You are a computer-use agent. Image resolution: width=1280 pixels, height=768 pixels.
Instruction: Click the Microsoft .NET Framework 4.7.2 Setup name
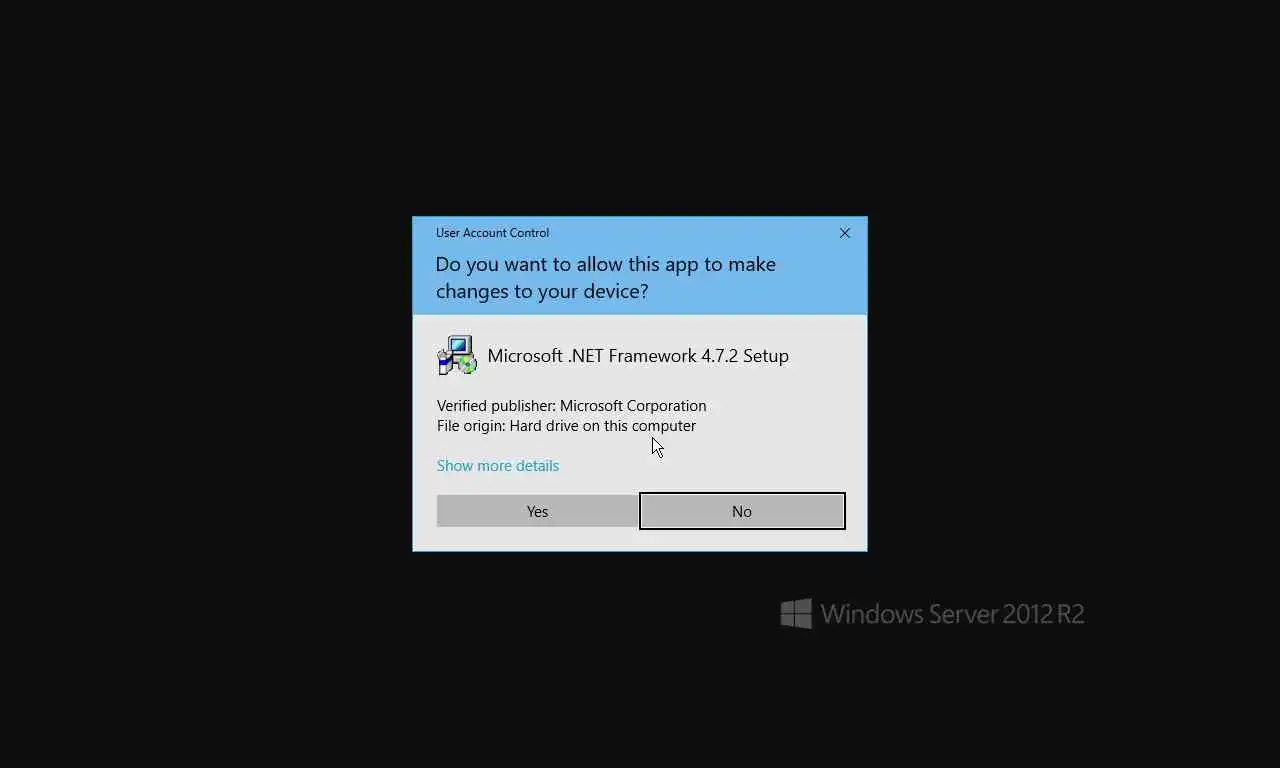[x=638, y=356]
